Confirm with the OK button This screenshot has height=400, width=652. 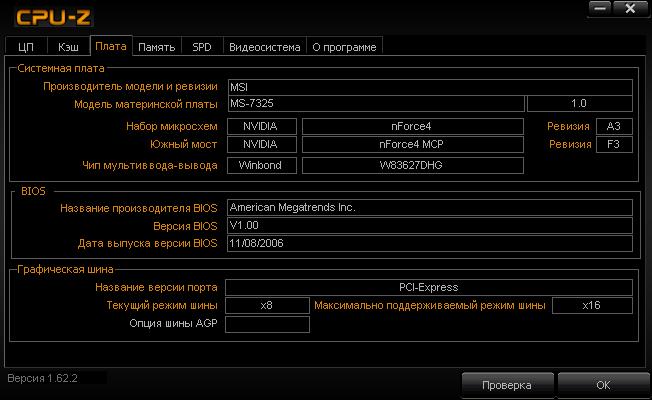pyautogui.click(x=603, y=385)
